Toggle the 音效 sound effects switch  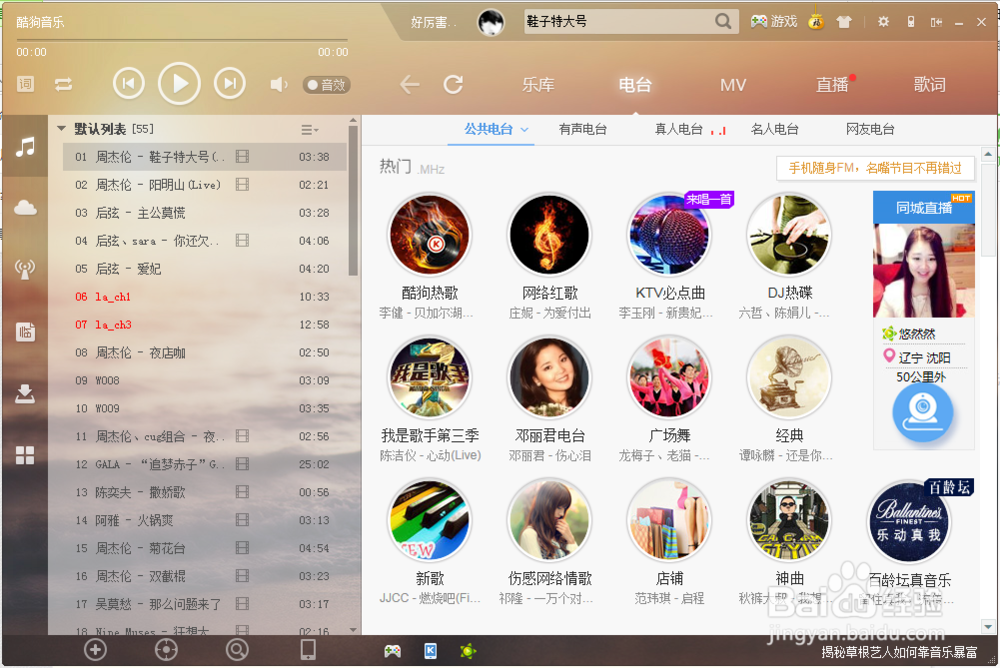[x=326, y=84]
